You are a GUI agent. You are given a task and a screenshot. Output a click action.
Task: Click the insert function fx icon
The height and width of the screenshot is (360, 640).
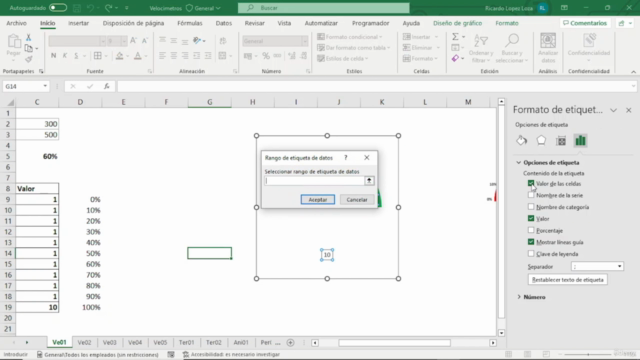pyautogui.click(x=107, y=86)
